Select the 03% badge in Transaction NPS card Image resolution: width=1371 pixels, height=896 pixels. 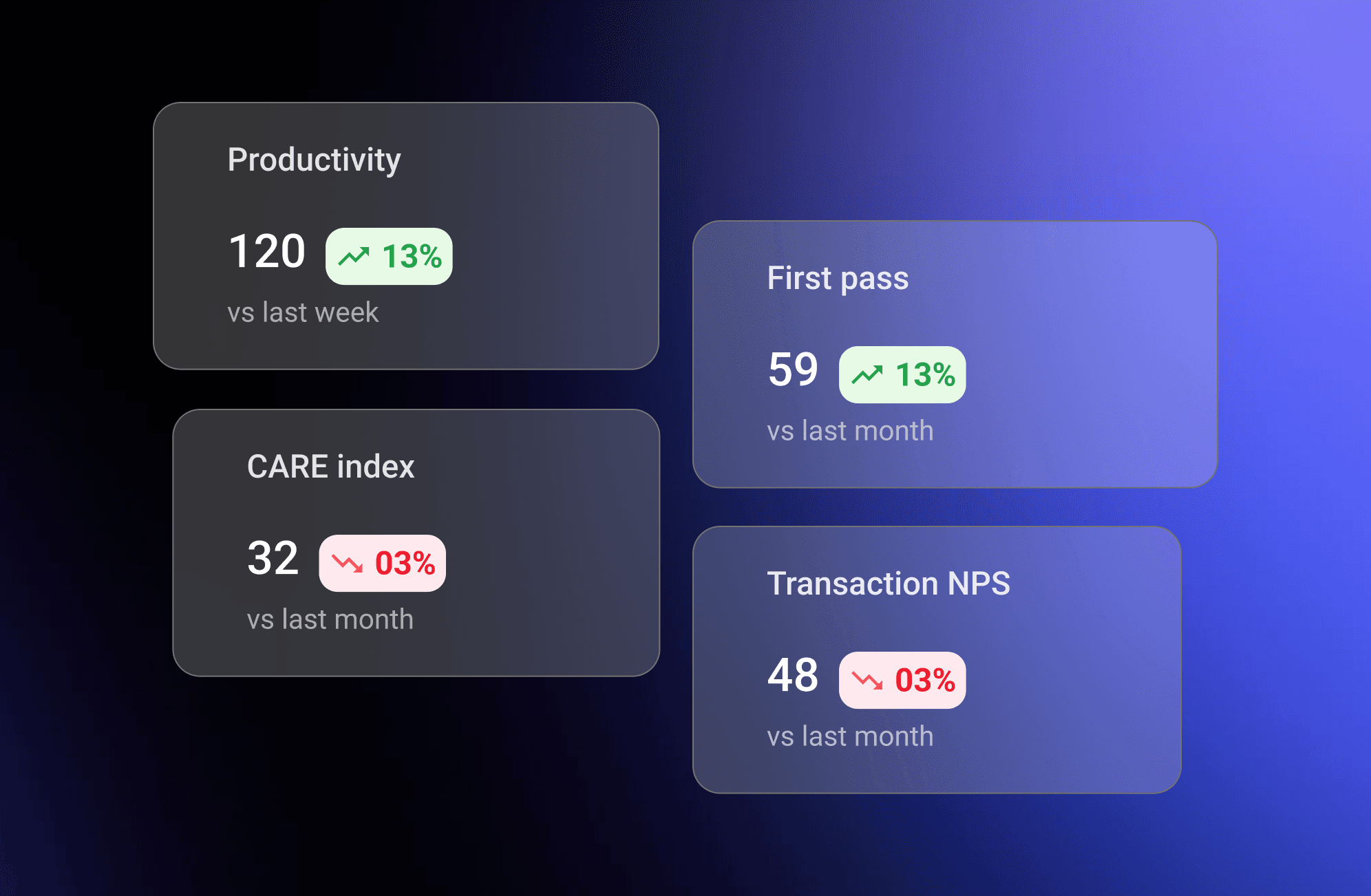[902, 681]
